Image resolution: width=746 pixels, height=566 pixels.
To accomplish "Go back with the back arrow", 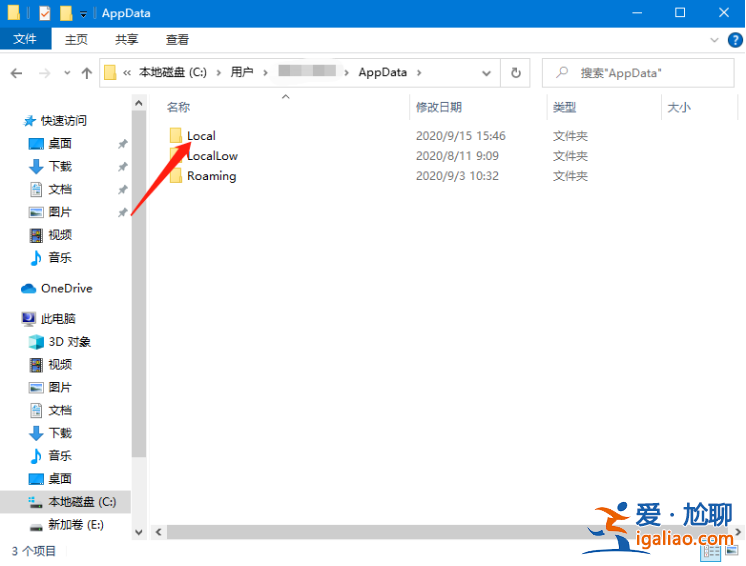I will tap(17, 73).
